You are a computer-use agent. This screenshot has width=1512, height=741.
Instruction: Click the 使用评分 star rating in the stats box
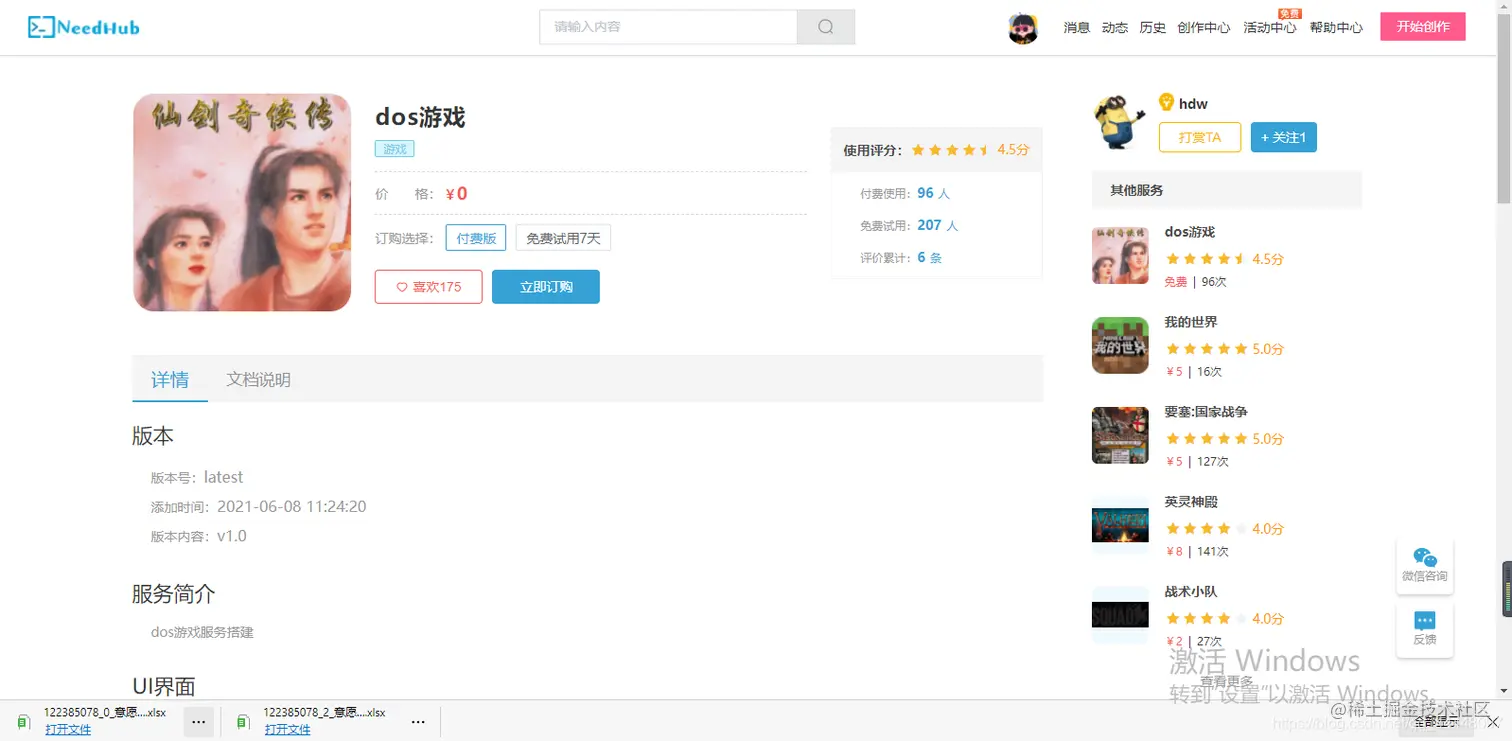pyautogui.click(x=950, y=150)
